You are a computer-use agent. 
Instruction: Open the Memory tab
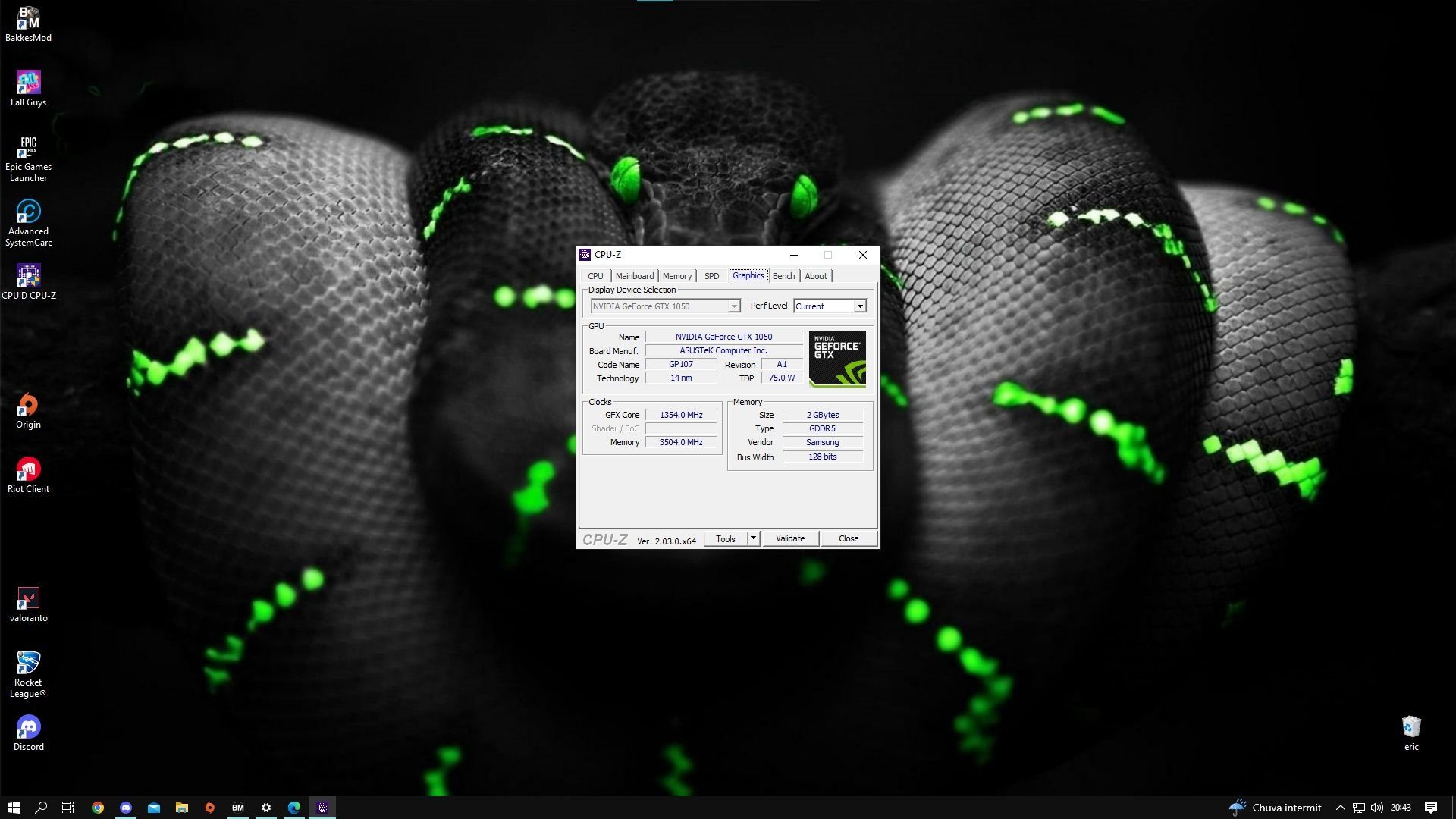coord(677,276)
